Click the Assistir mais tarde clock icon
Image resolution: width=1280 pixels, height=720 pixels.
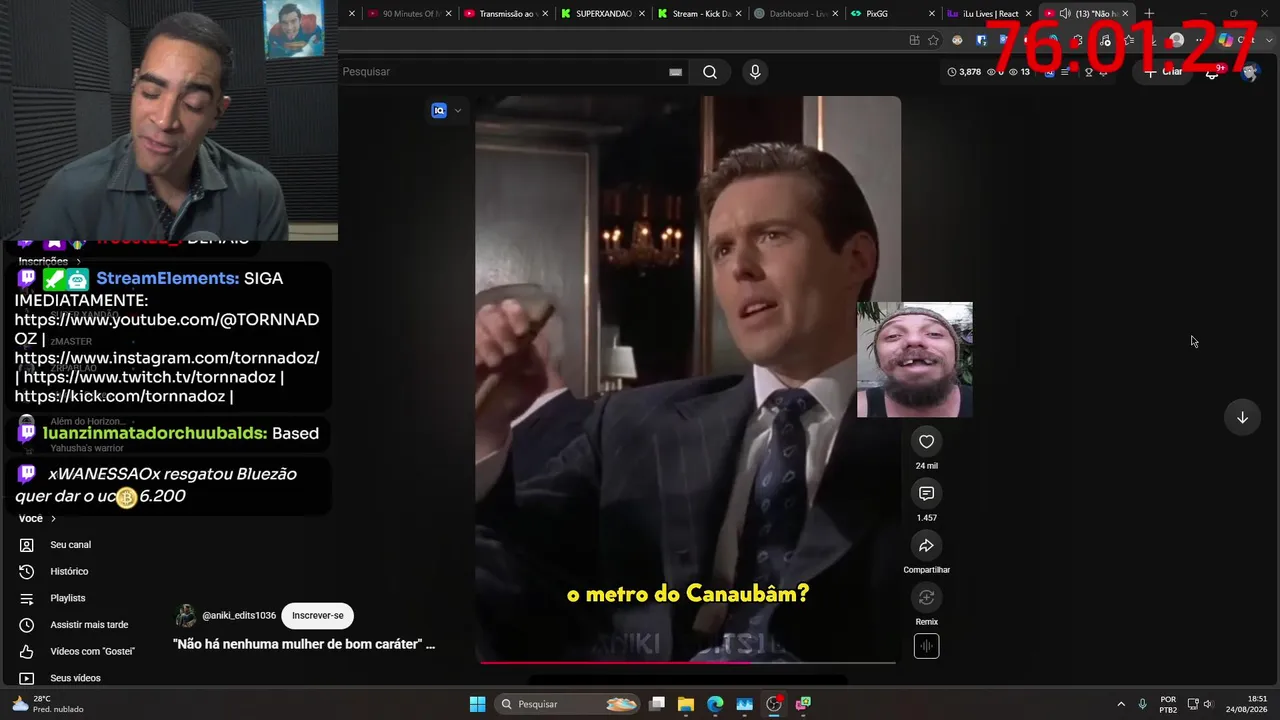(27, 625)
